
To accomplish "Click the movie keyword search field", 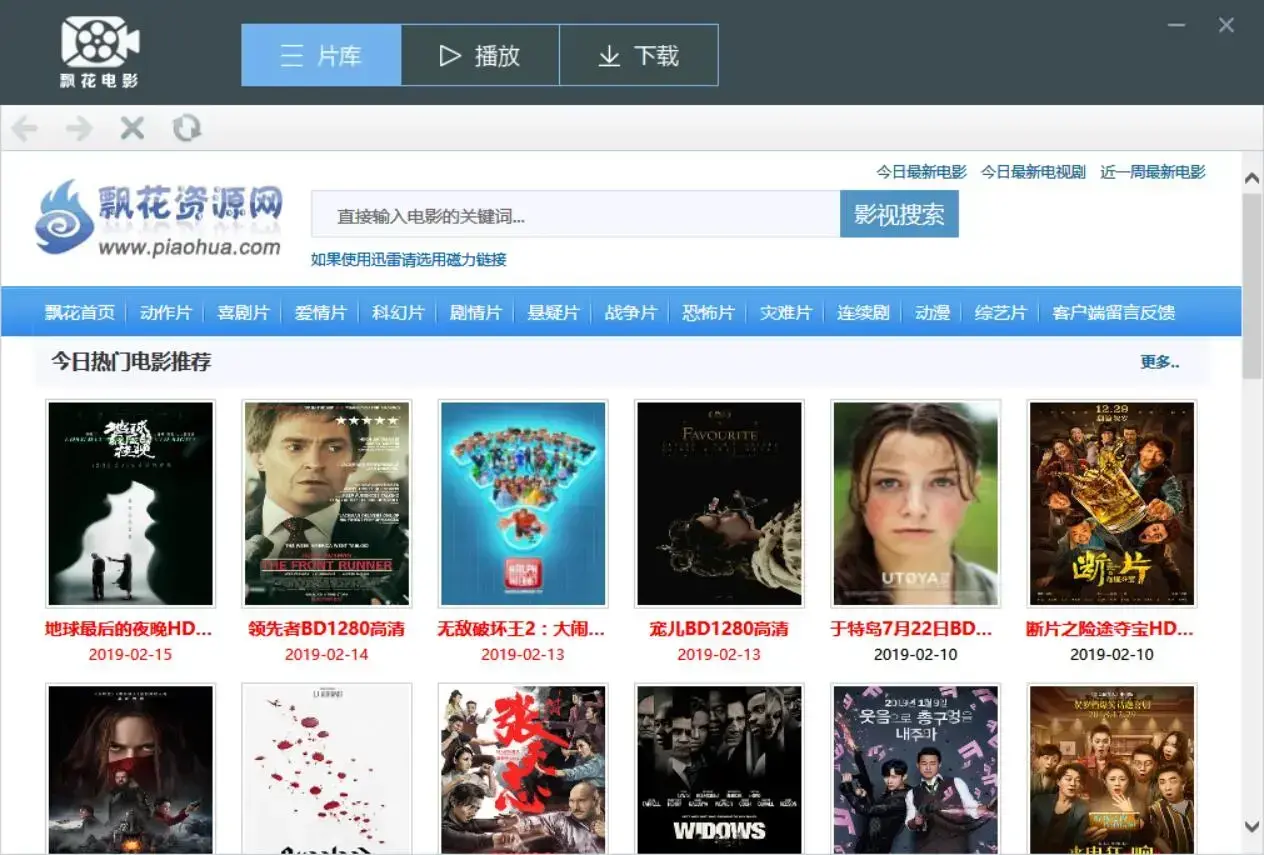I will [x=575, y=214].
